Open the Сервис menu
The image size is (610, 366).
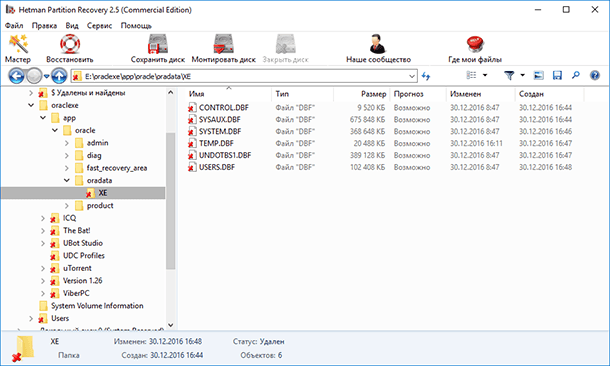coord(99,26)
